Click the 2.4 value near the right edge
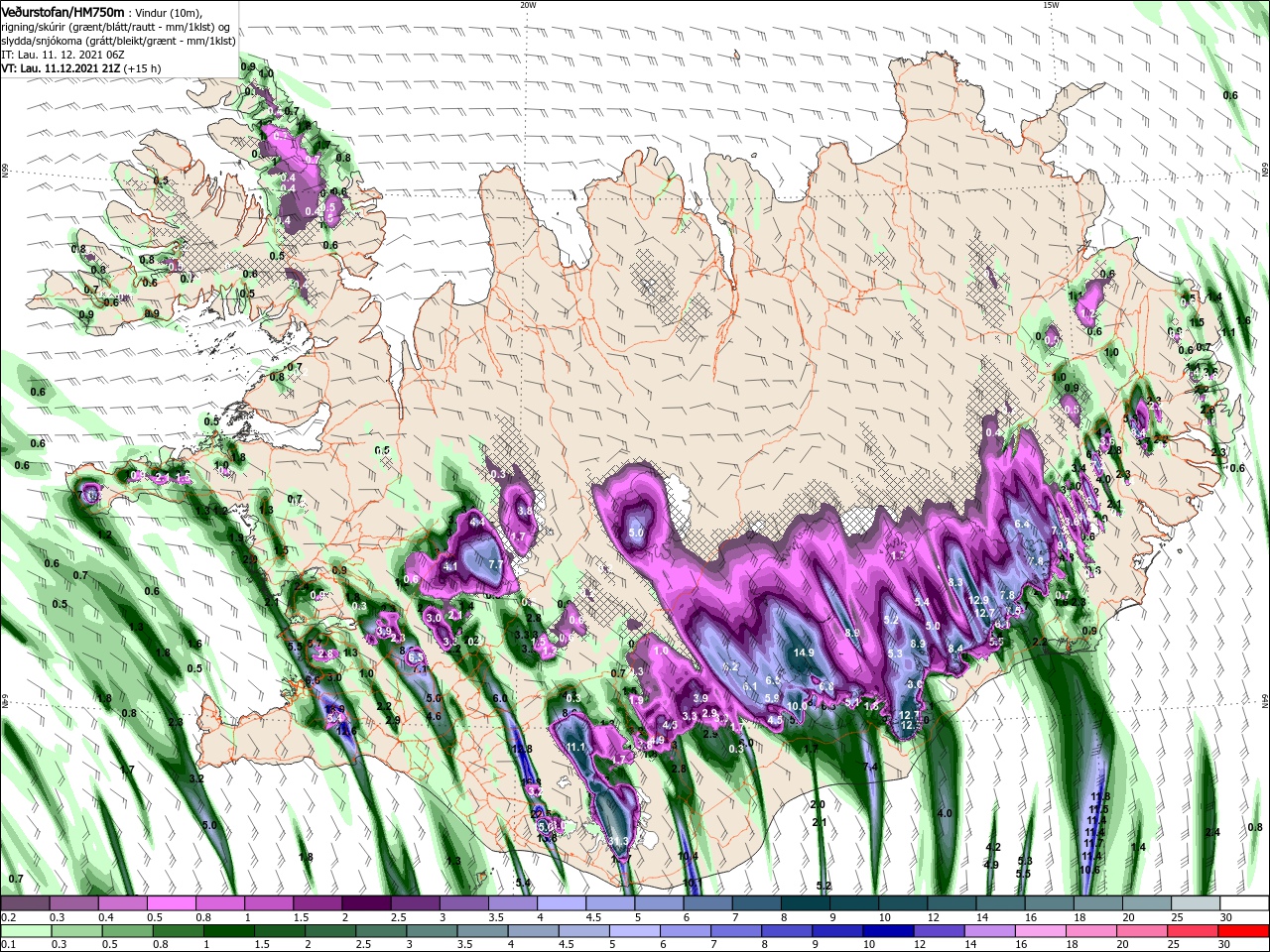1270x952 pixels. (1212, 831)
